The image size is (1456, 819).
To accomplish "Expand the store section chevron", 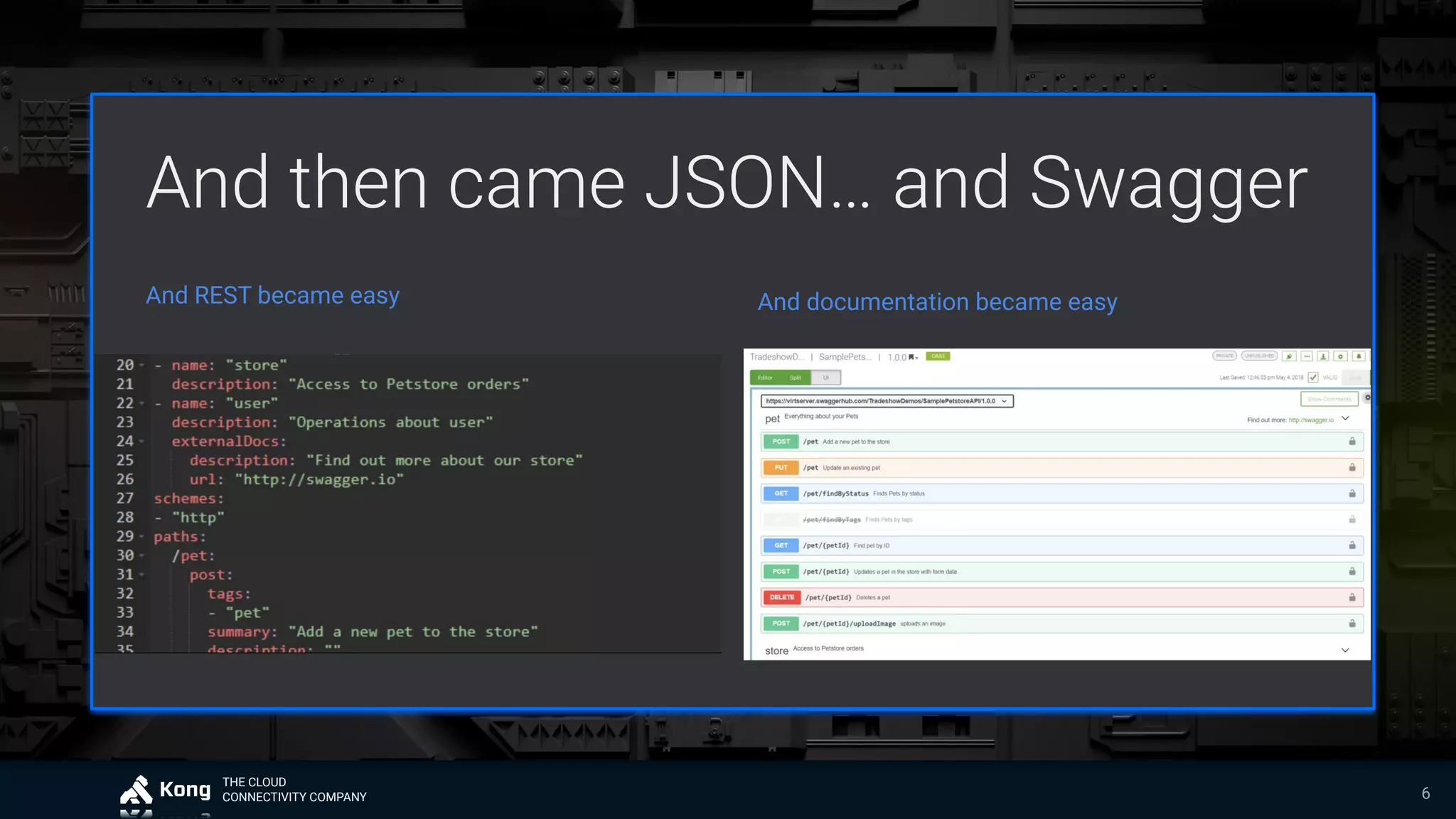I will point(1345,650).
